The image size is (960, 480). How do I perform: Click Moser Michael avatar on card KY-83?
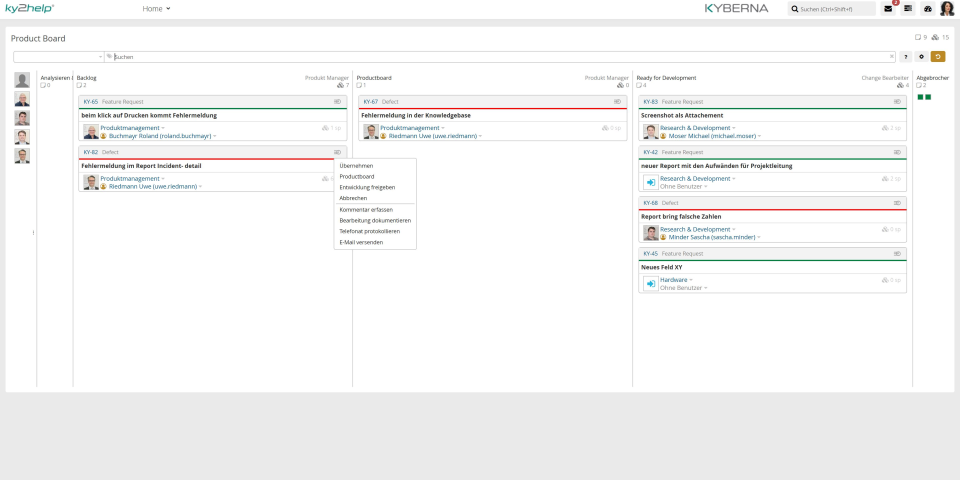tap(651, 132)
